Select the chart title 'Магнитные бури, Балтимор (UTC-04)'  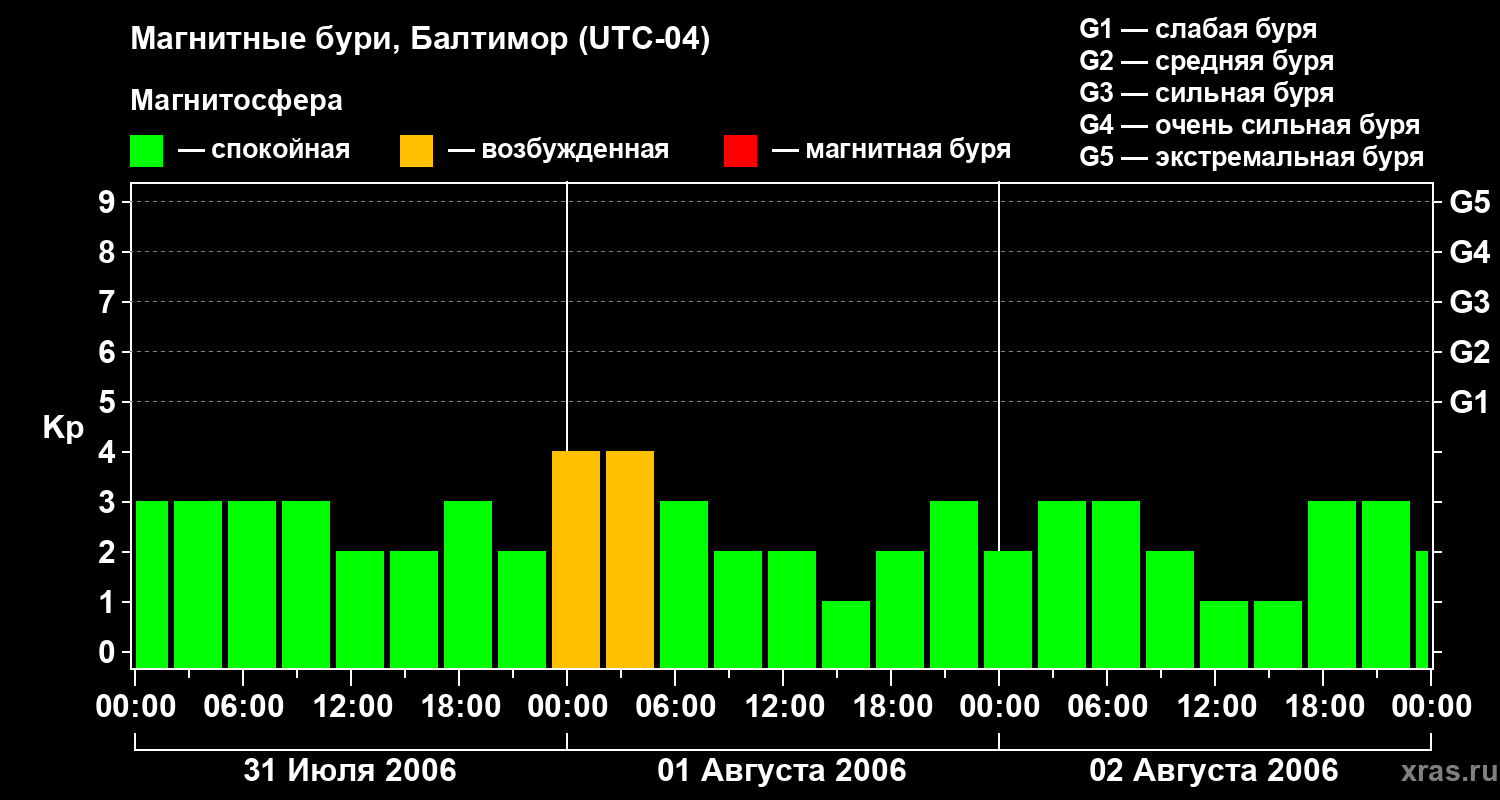[x=420, y=40]
